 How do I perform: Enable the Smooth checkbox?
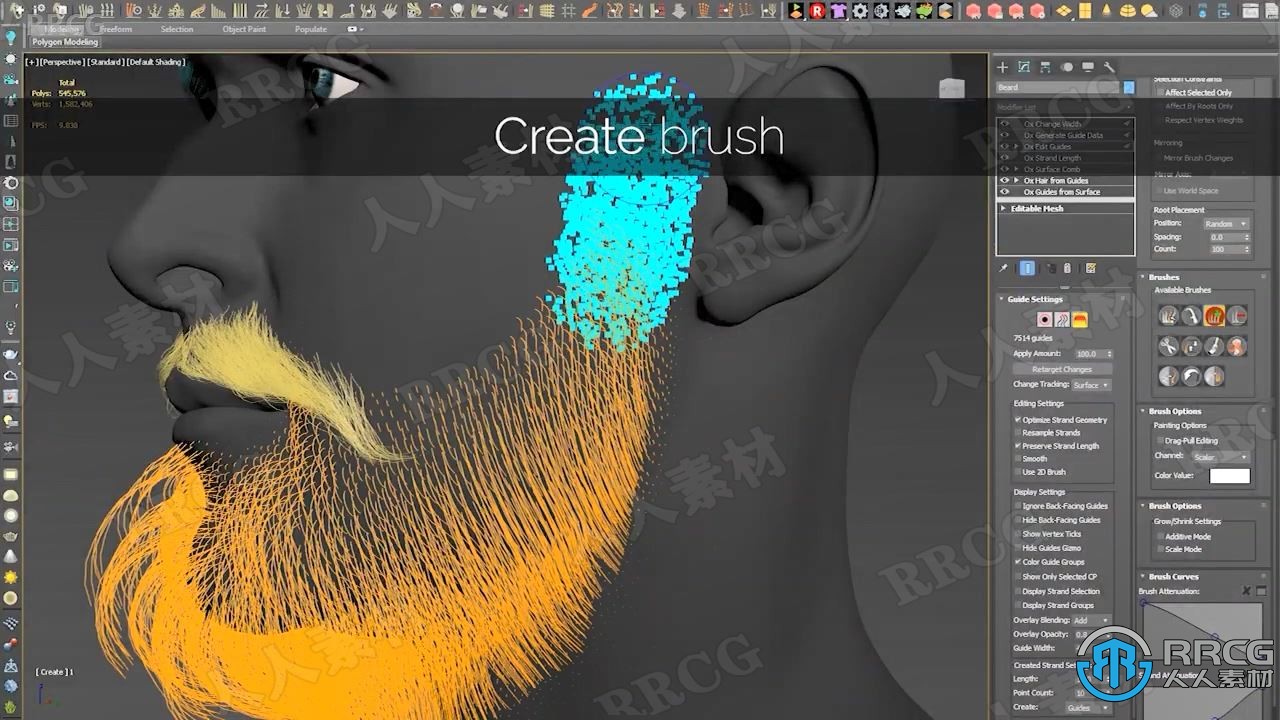coord(1018,459)
